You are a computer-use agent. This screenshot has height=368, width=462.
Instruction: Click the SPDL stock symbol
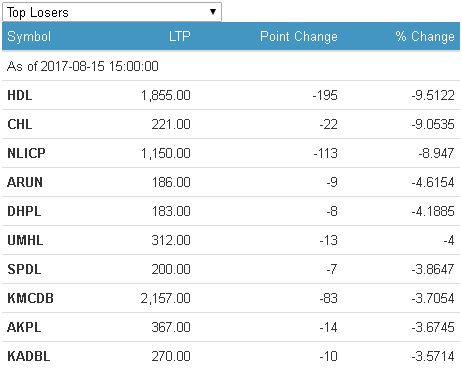pyautogui.click(x=24, y=269)
